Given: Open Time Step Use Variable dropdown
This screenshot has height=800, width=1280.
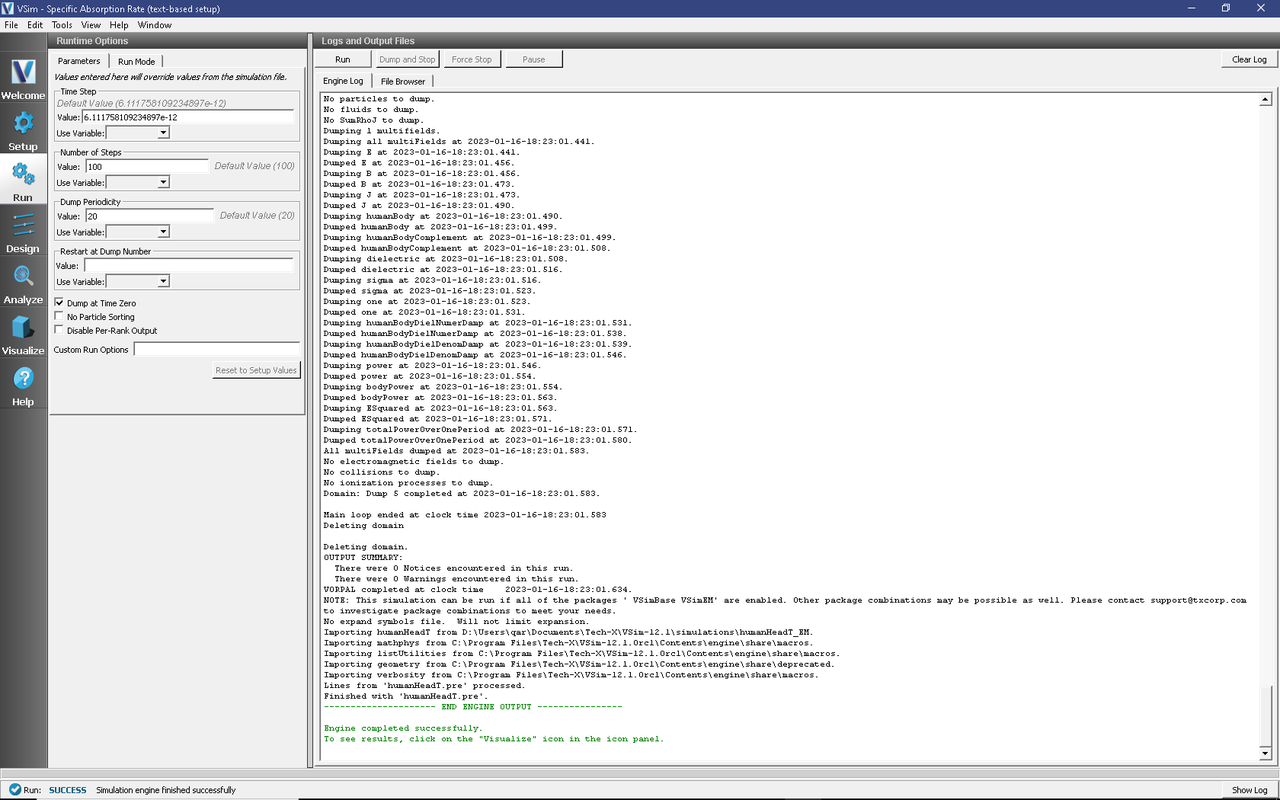Looking at the screenshot, I should click(x=138, y=133).
